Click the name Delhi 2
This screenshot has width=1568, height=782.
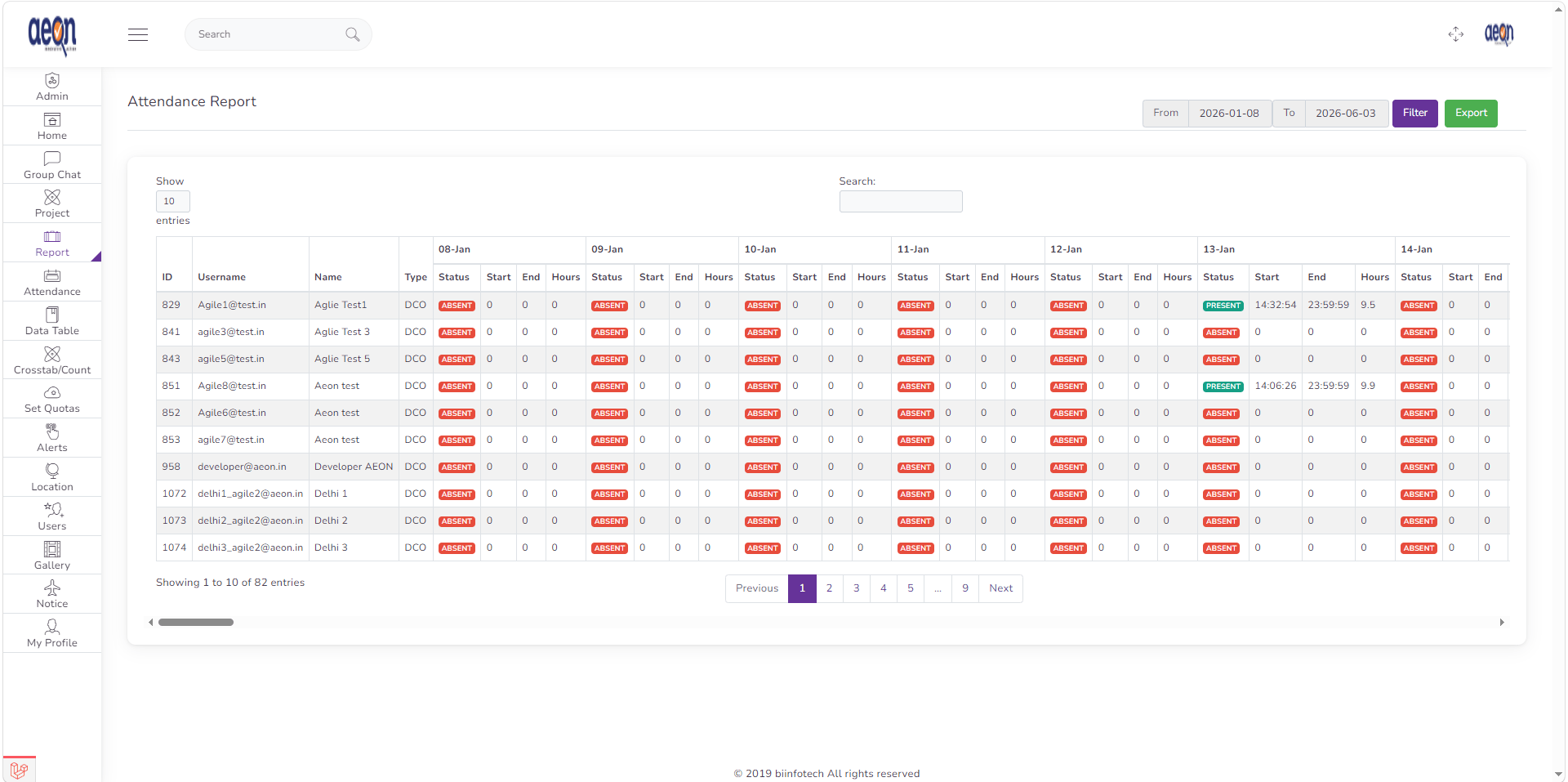pyautogui.click(x=331, y=521)
